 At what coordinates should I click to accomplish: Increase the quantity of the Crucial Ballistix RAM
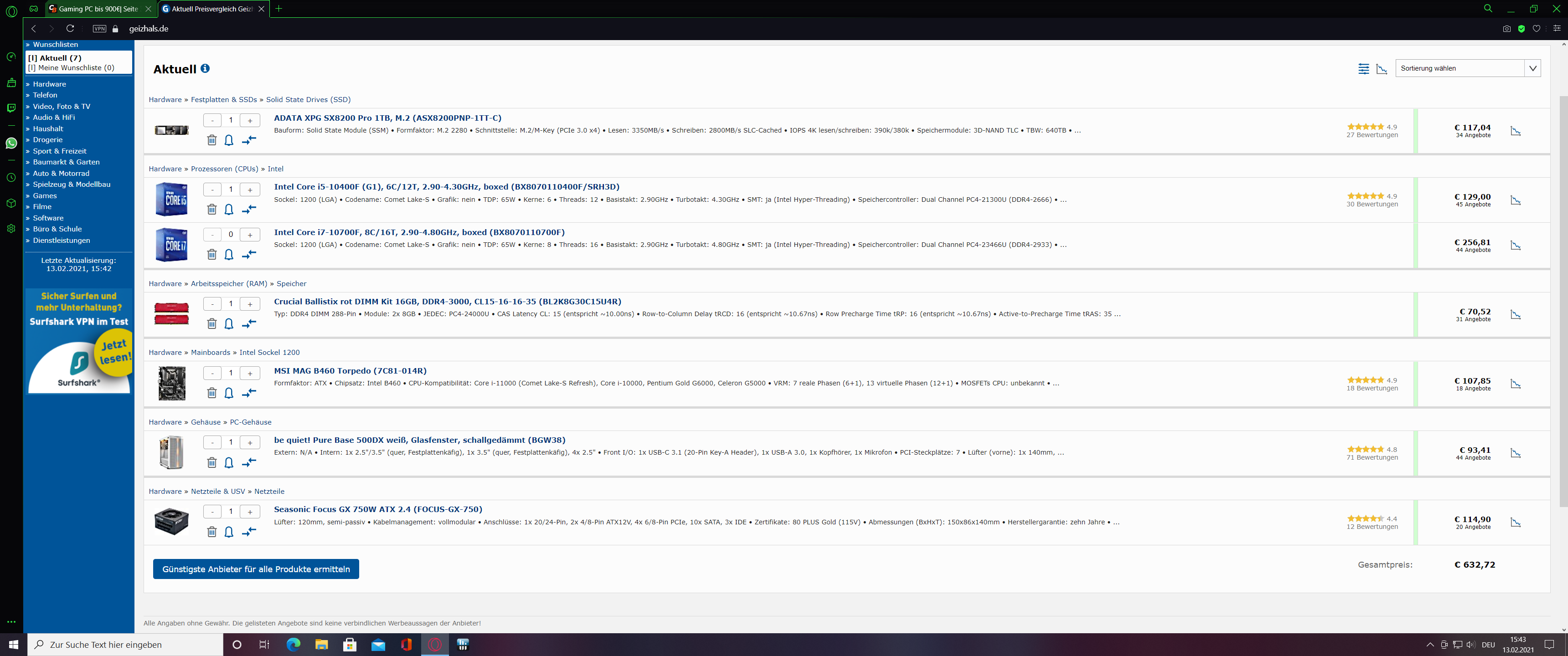[250, 304]
